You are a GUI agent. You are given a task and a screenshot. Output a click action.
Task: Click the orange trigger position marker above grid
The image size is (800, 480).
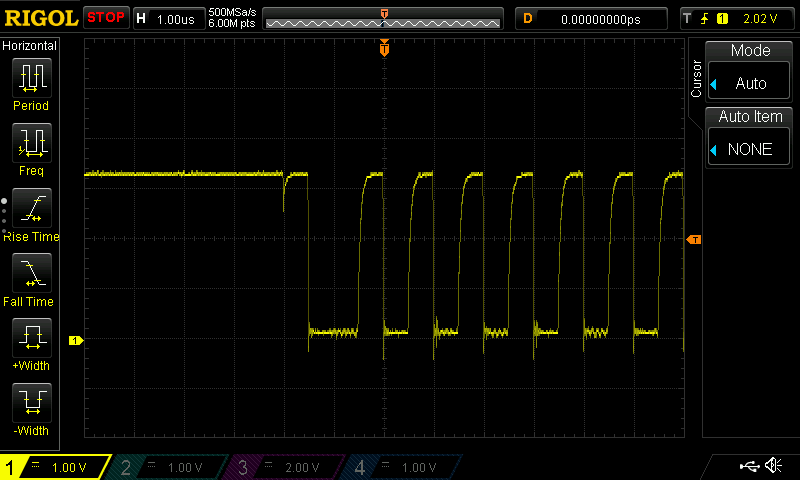point(384,48)
